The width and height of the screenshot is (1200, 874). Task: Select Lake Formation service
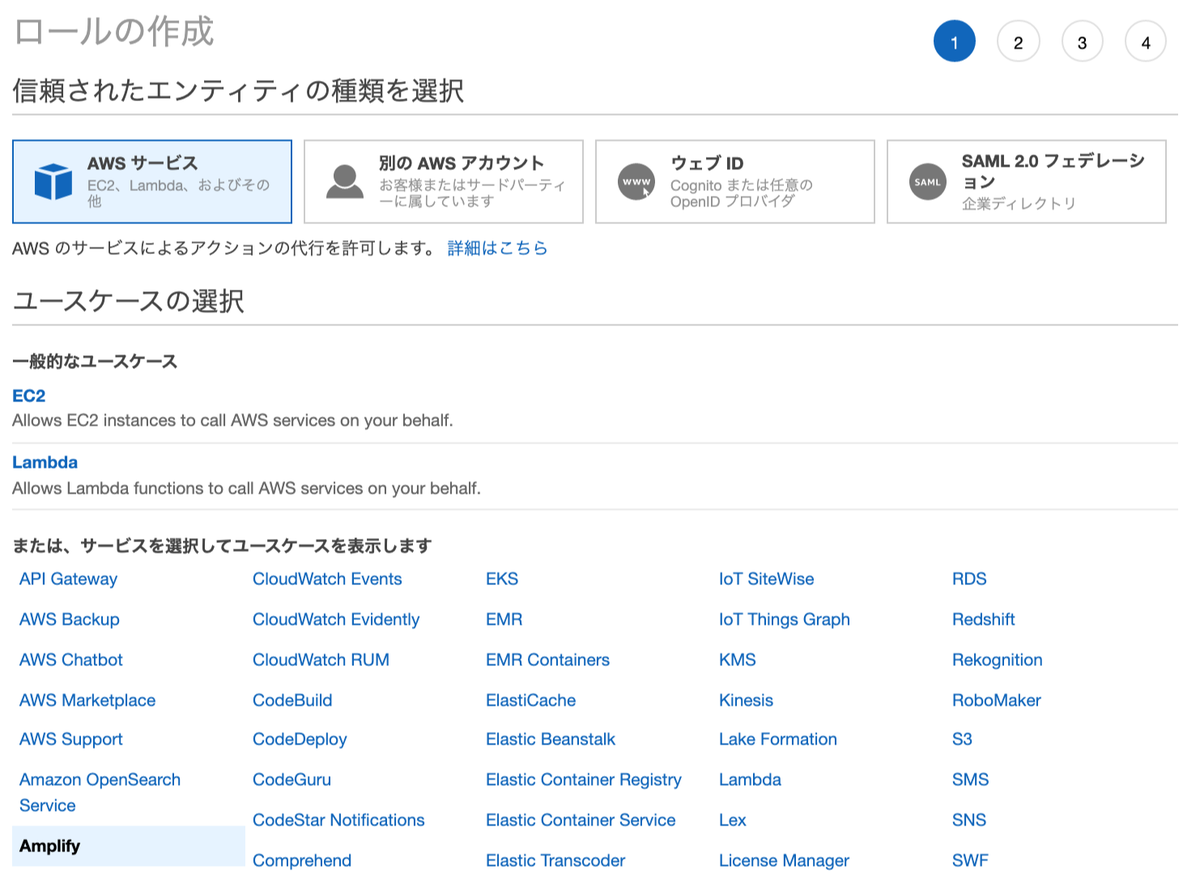click(x=778, y=739)
